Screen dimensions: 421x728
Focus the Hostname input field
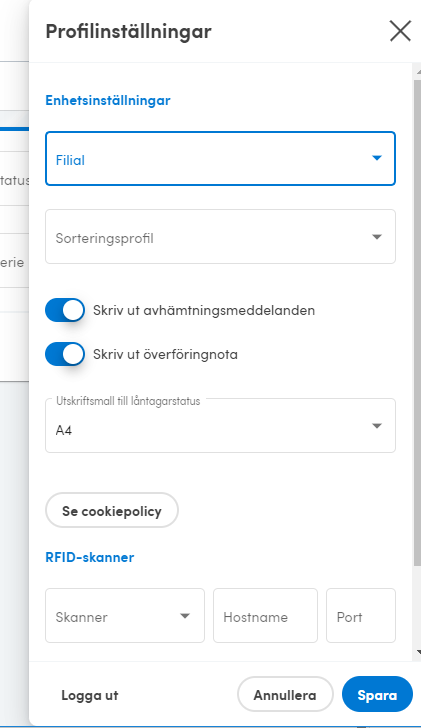coord(266,616)
